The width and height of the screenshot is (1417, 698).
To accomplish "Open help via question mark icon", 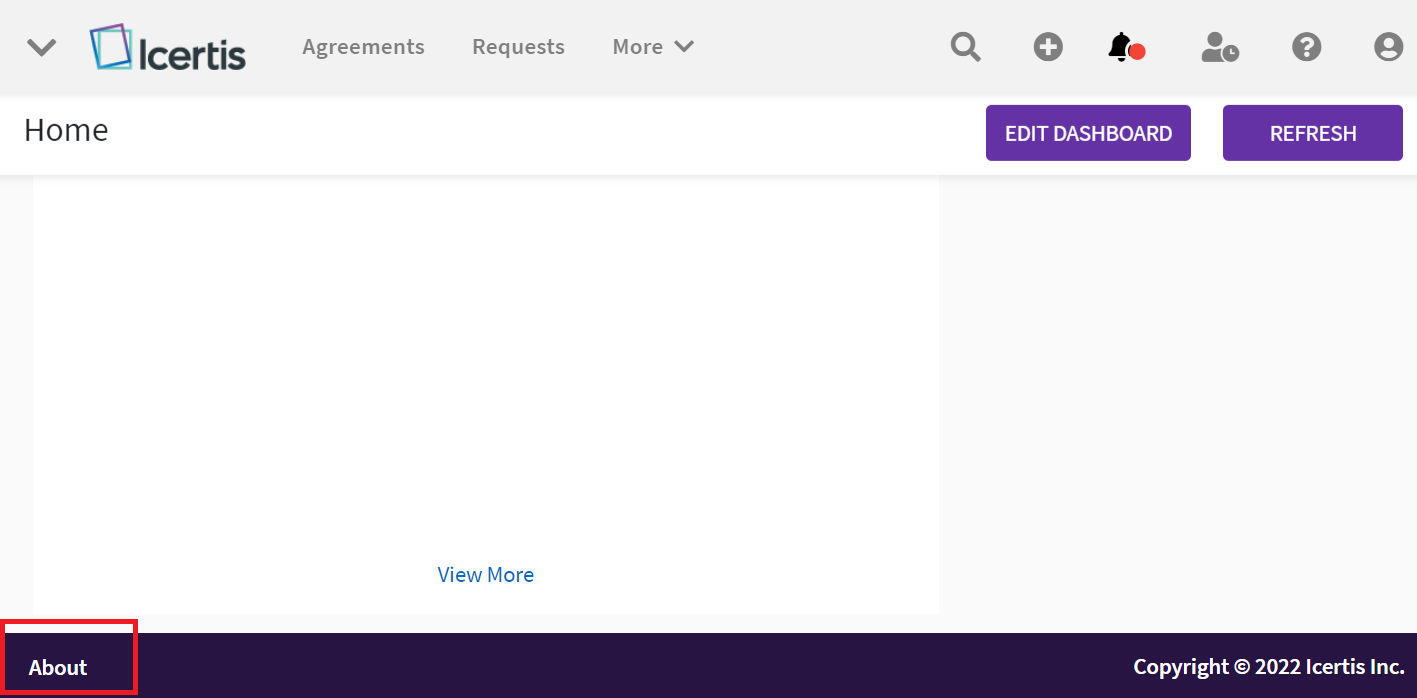I will [1306, 47].
